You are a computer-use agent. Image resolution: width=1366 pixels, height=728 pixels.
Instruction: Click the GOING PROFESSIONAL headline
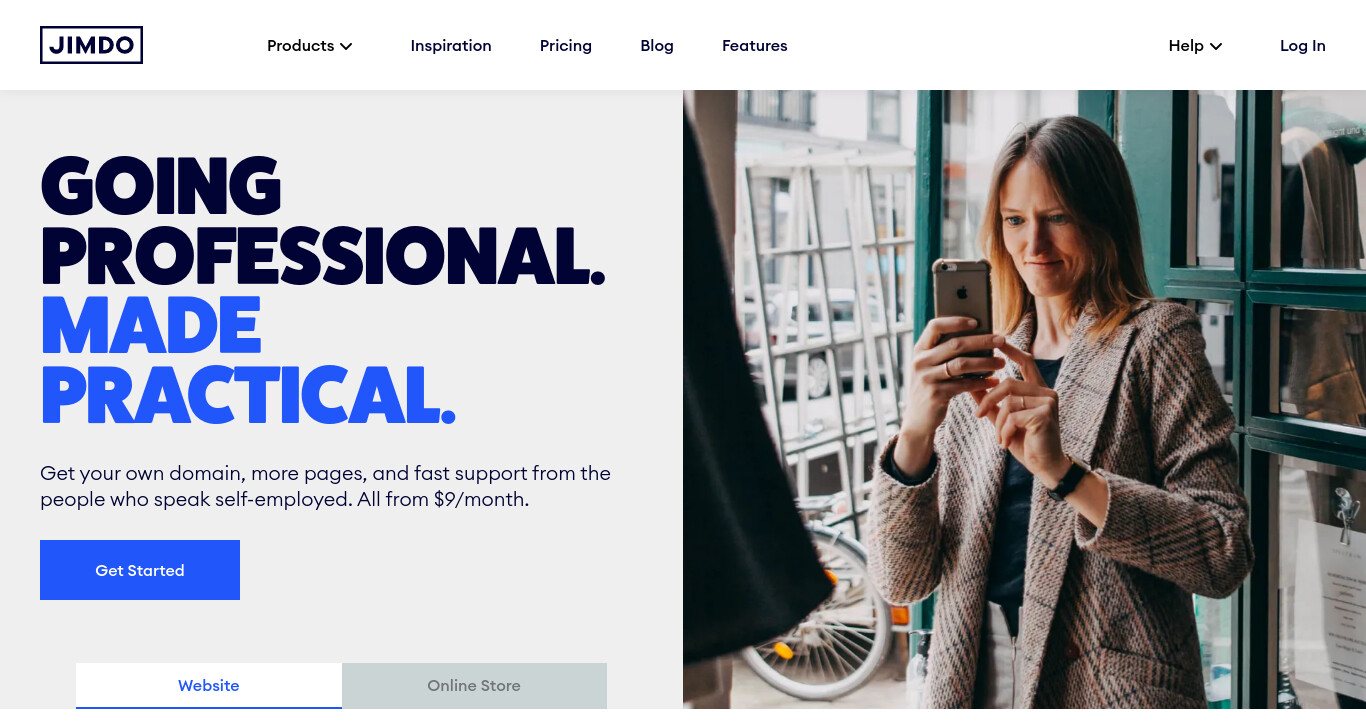click(x=323, y=221)
